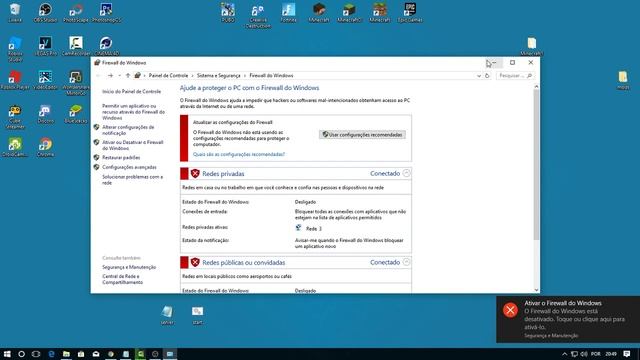Refresh the Firewall do Windows page
640x360 pixels.
pyautogui.click(x=487, y=76)
